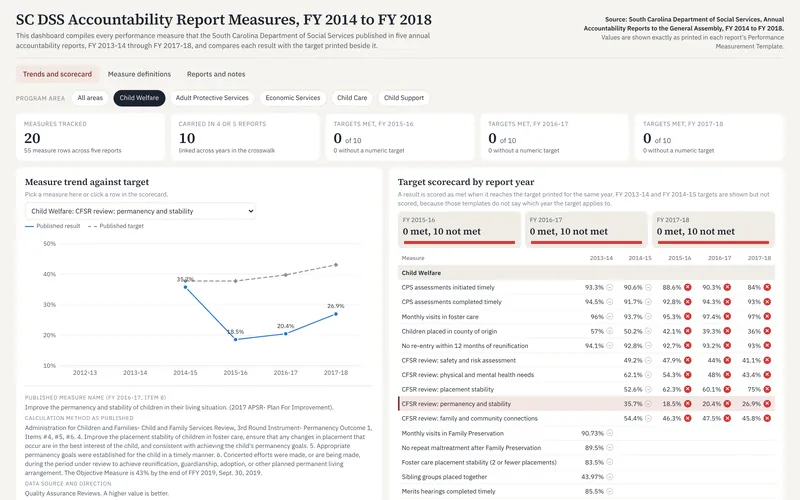The width and height of the screenshot is (800, 500).
Task: Select the All areas program filter
Action: 90,98
